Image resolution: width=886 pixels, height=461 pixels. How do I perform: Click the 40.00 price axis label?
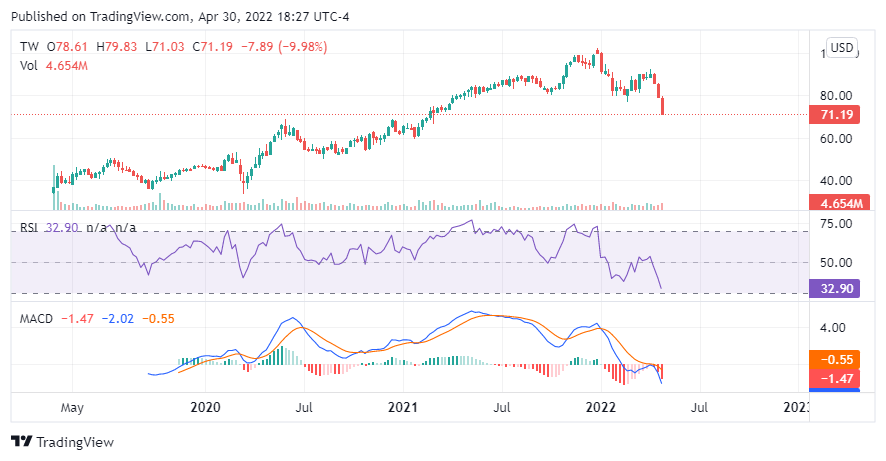click(836, 181)
